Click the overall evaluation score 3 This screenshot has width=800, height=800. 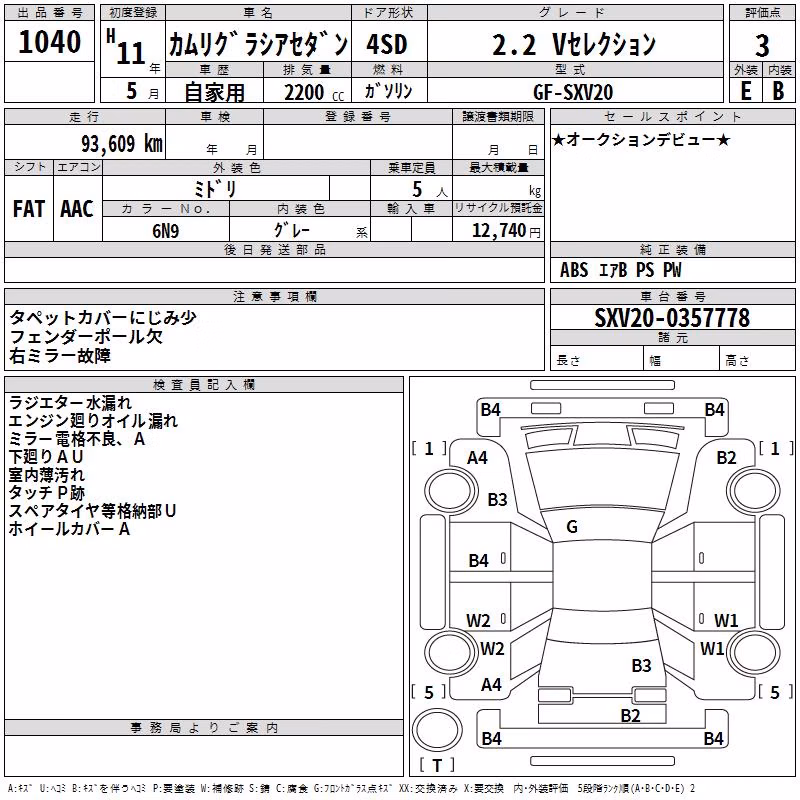click(762, 45)
